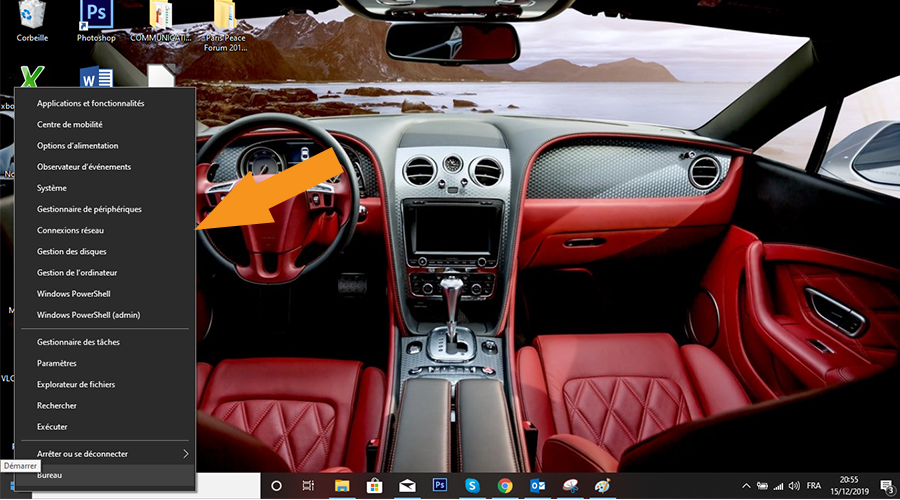Open Task View on taskbar

[x=308, y=486]
